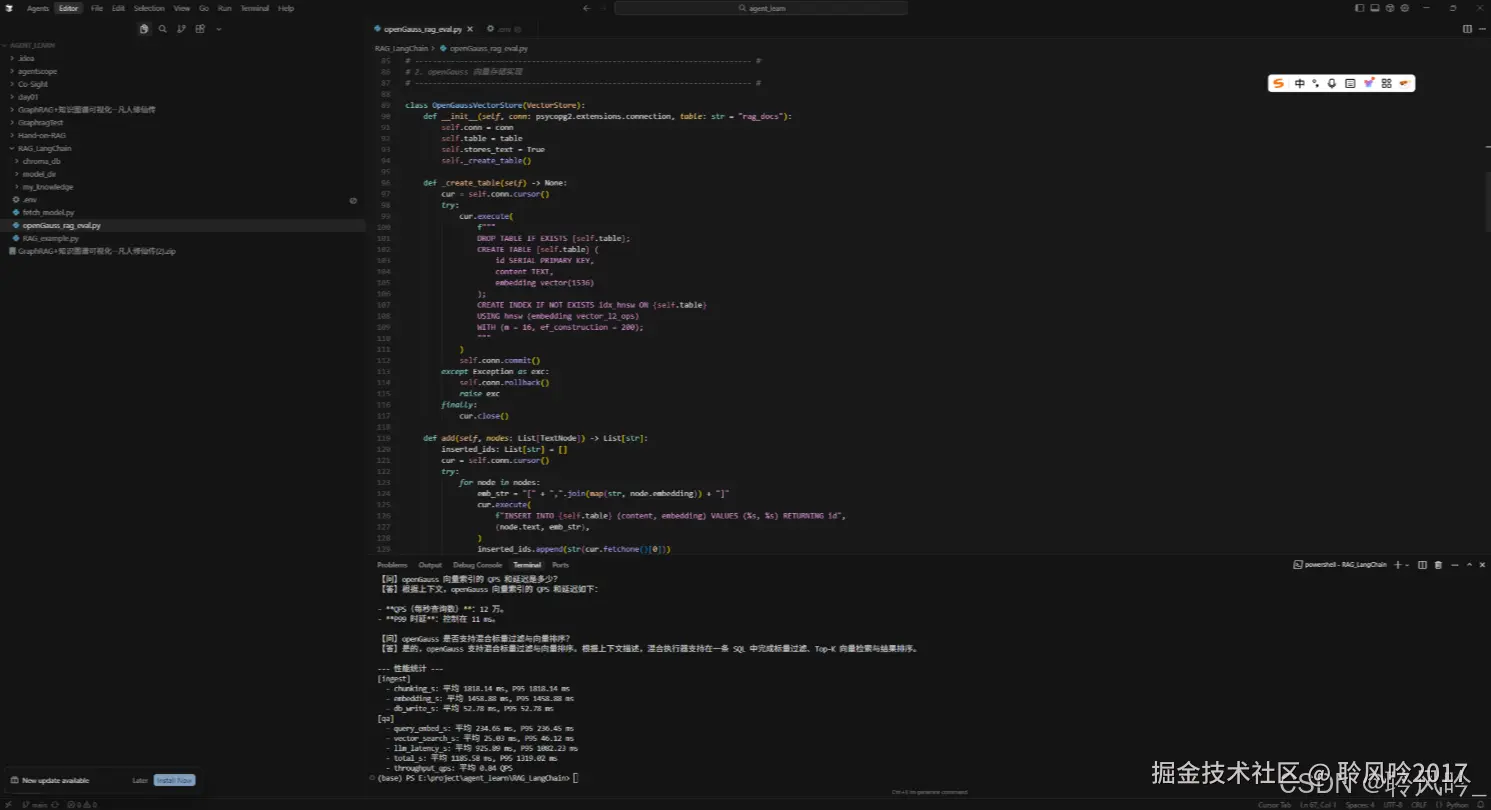The height and width of the screenshot is (810, 1491).
Task: Click the Spaces: 4 indentation entry
Action: coord(1359,804)
